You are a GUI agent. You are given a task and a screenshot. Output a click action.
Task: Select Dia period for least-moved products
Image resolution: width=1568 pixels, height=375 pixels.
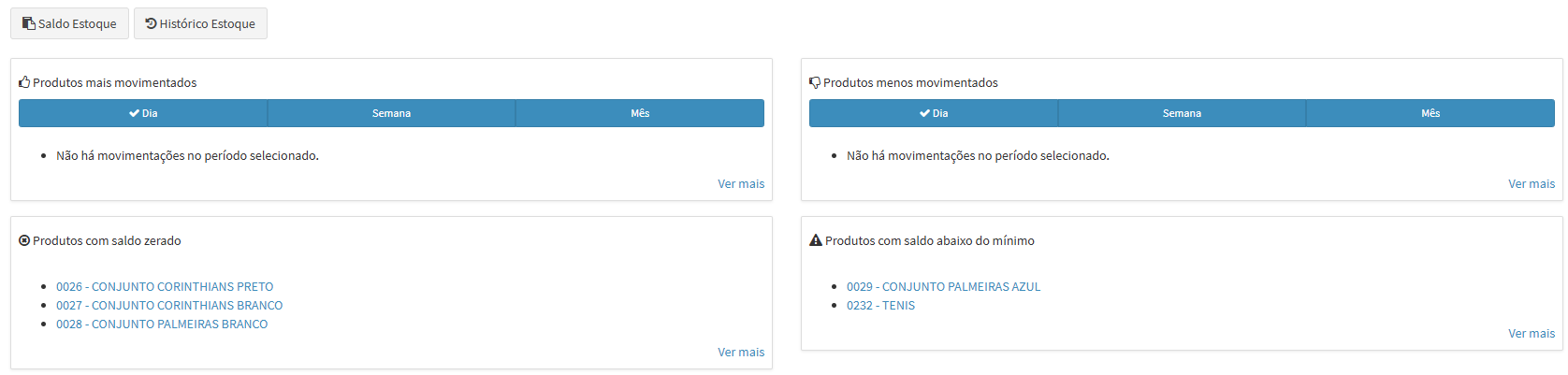pyautogui.click(x=934, y=113)
